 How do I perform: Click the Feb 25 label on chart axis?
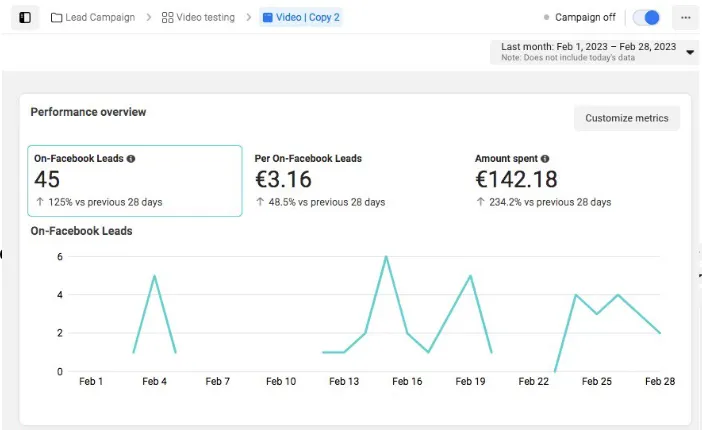click(x=597, y=382)
